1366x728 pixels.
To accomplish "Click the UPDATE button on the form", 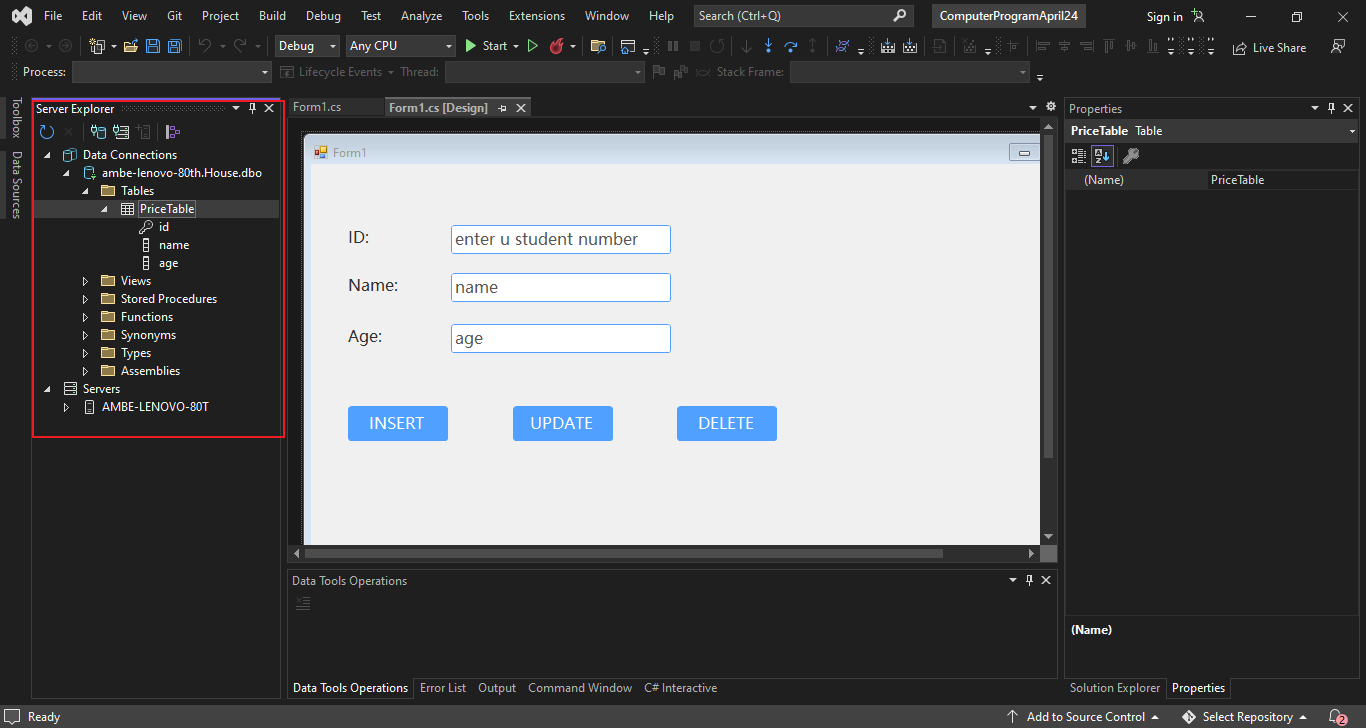I will [563, 423].
